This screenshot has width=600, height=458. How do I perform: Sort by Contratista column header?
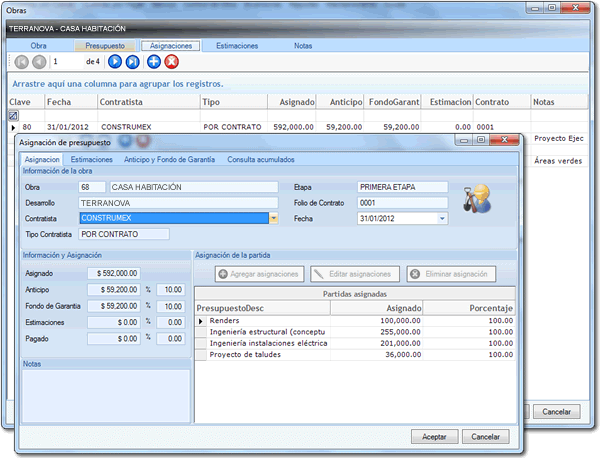(x=149, y=102)
